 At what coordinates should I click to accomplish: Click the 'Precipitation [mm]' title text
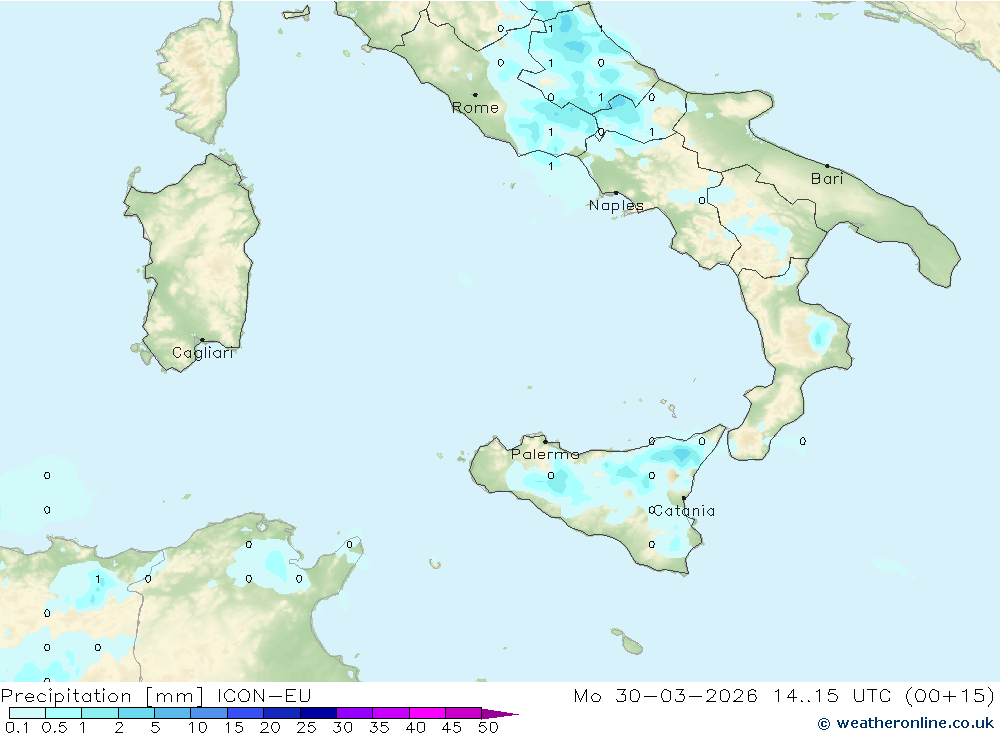tap(103, 696)
